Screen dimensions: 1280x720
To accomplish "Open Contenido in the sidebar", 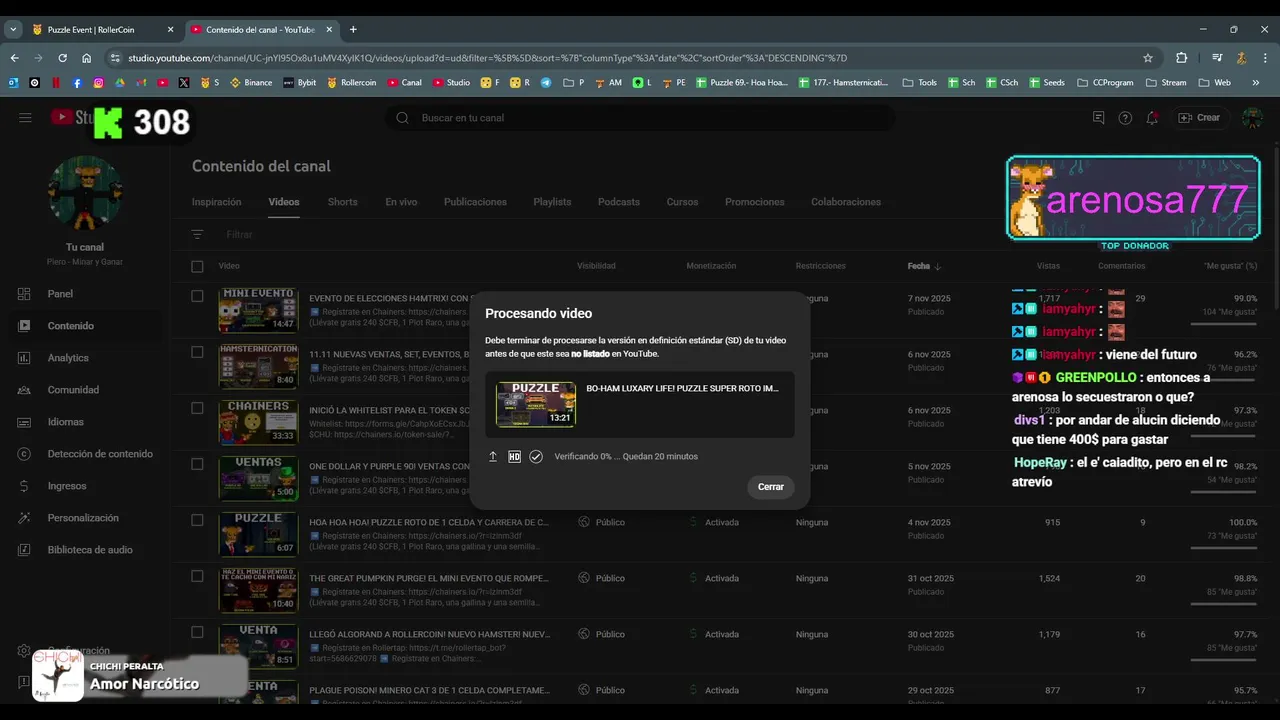I will [85, 326].
